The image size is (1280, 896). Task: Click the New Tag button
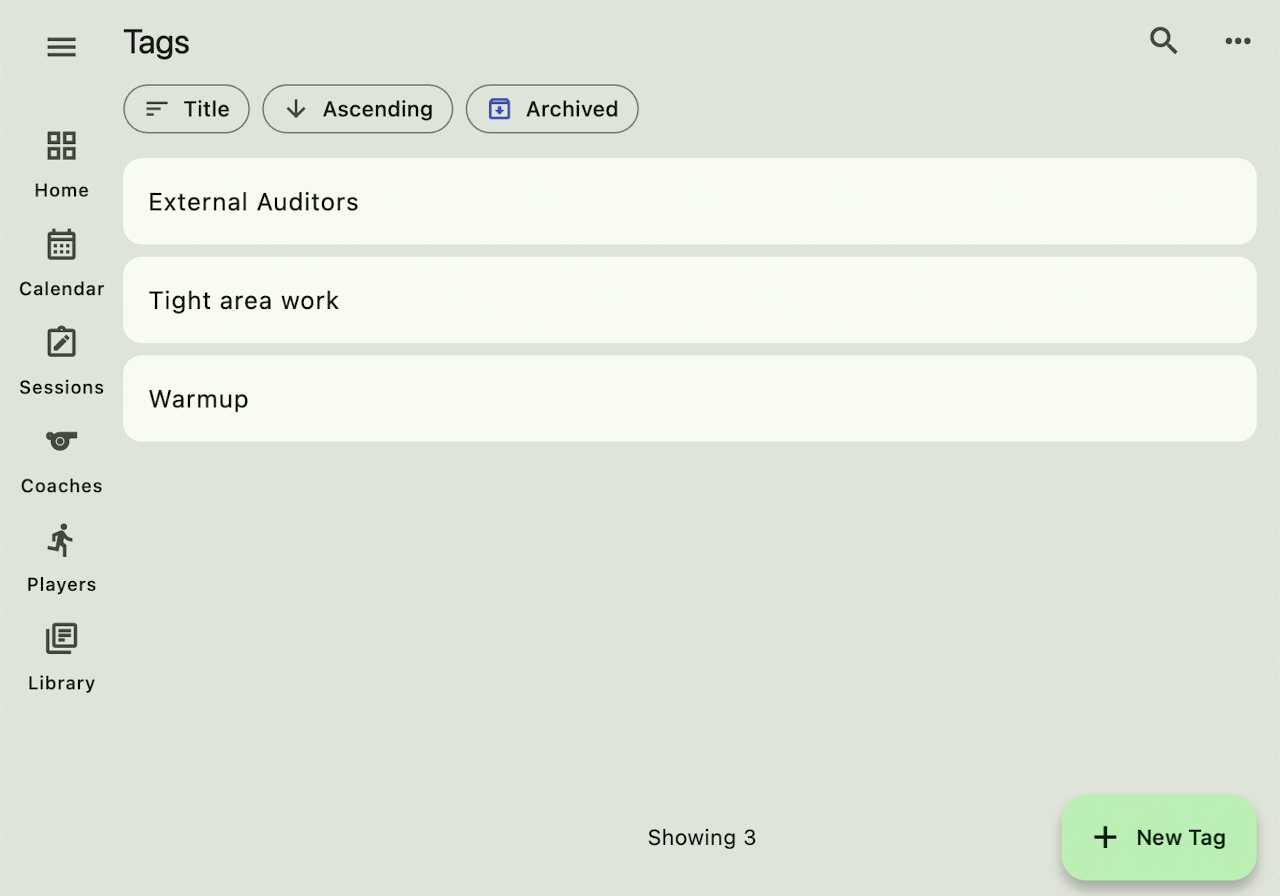pyautogui.click(x=1159, y=838)
